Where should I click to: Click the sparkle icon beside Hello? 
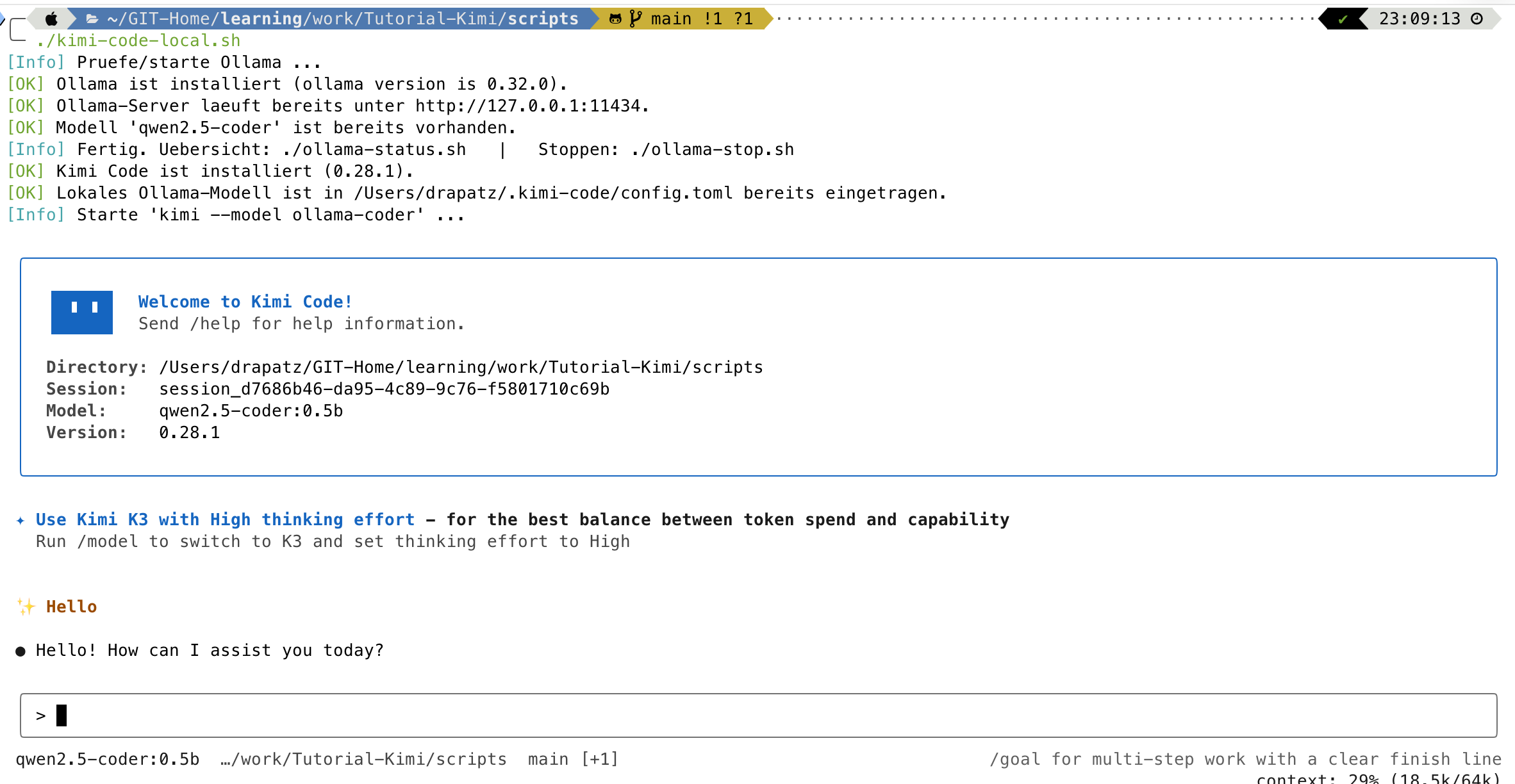coord(26,606)
